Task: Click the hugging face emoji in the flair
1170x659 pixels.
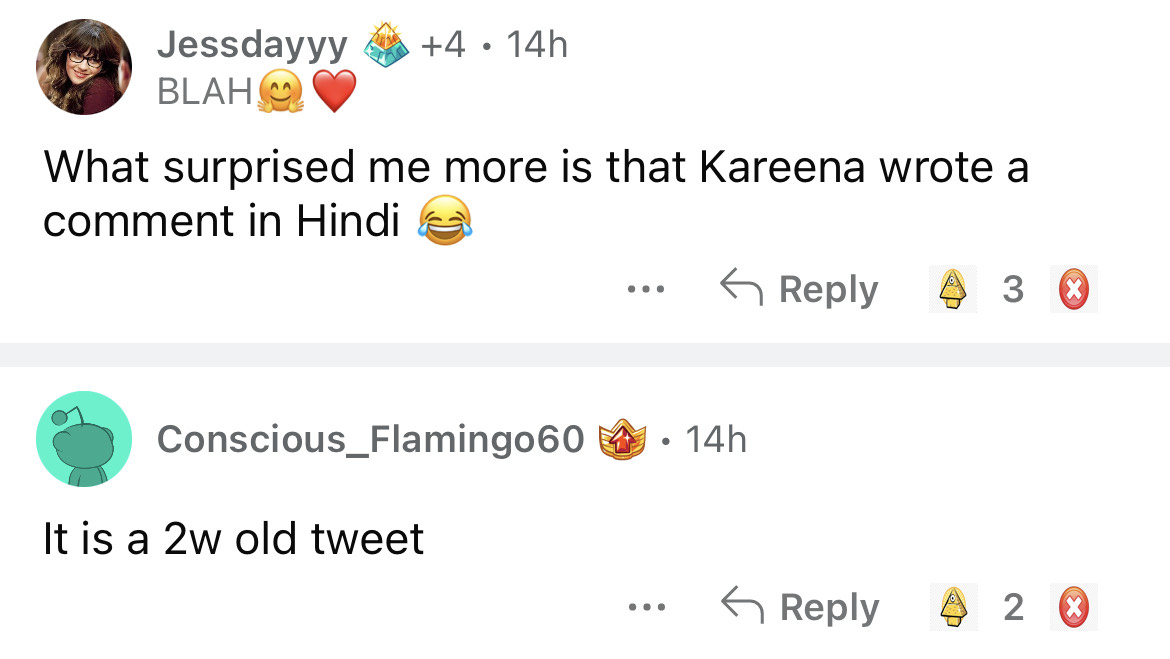Action: point(279,93)
